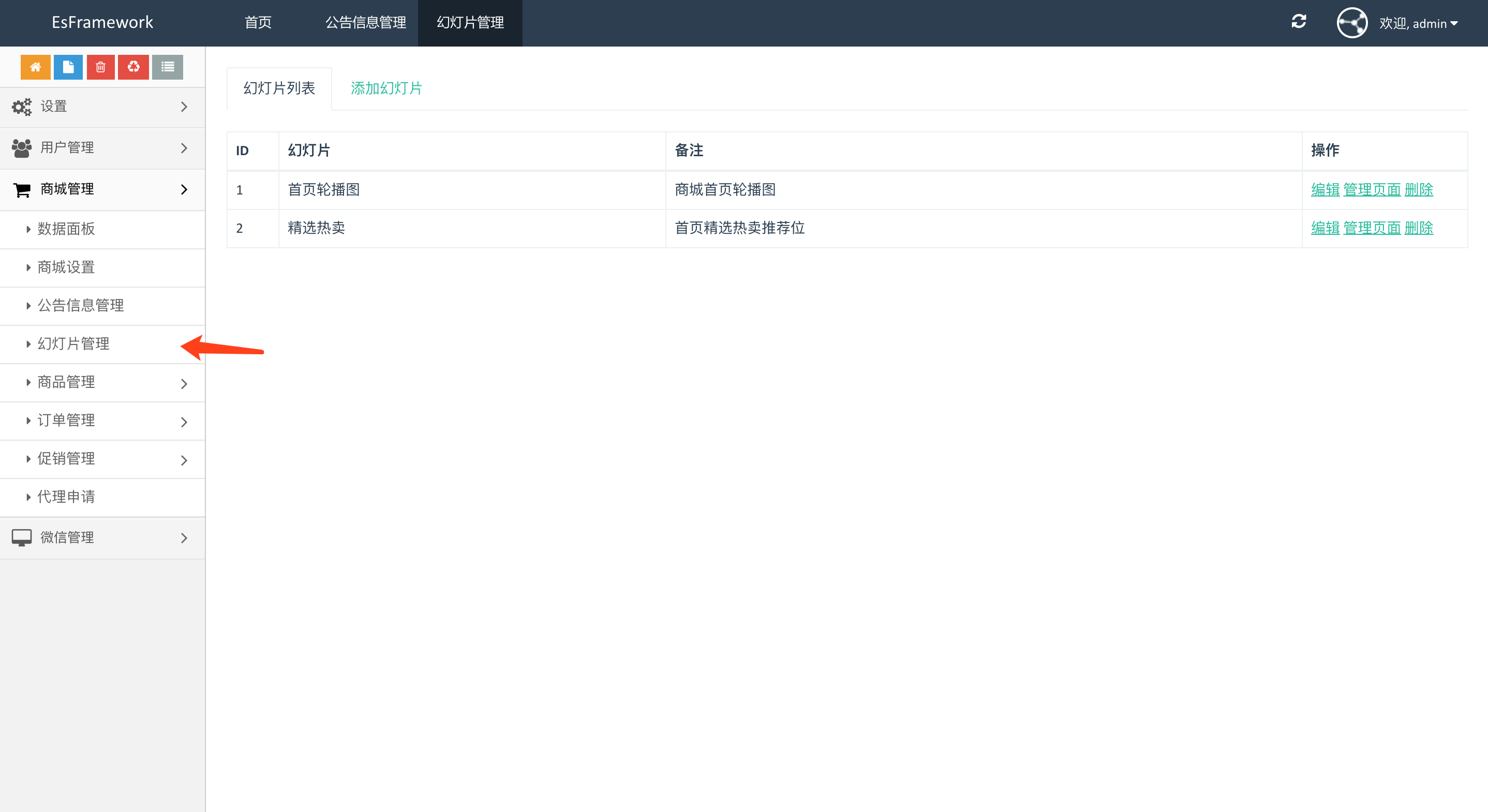Viewport: 1488px width, 812px height.
Task: Click the blue document shortcut icon
Action: [x=68, y=67]
